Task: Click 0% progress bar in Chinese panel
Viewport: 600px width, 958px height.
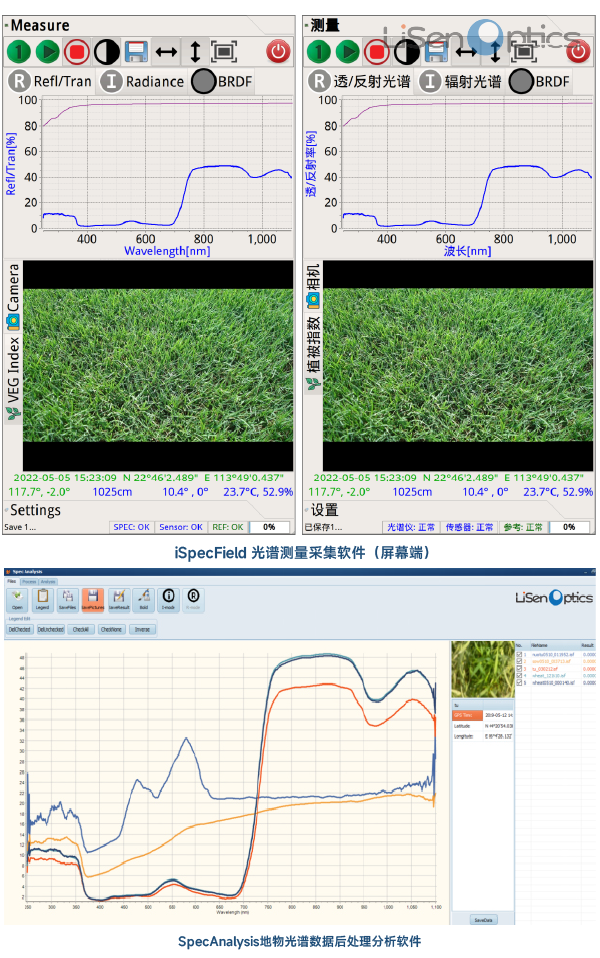Action: [569, 527]
